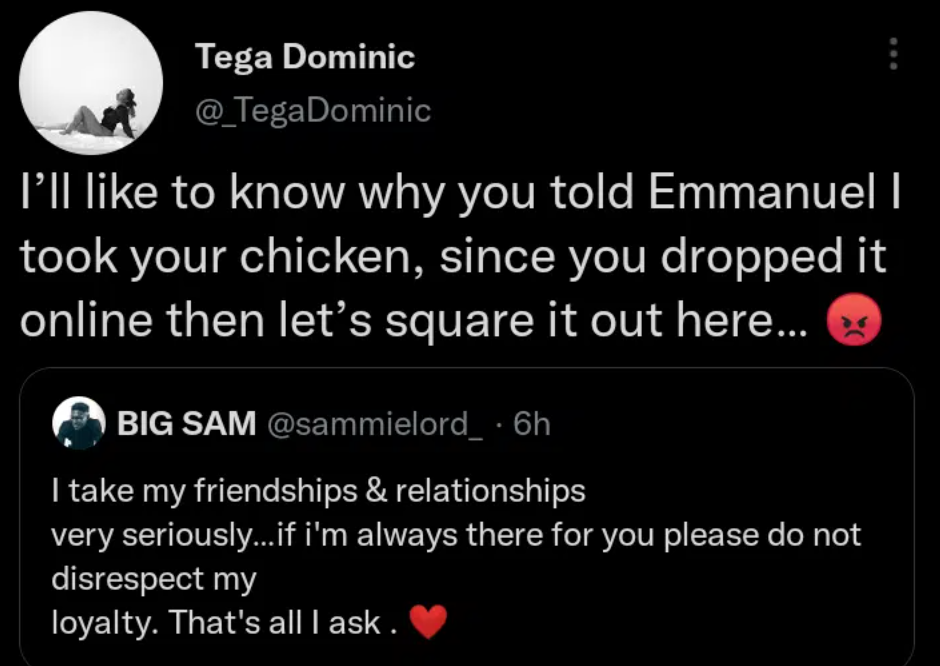Click the "disrespect my" line
Image resolution: width=940 pixels, height=666 pixels.
tap(154, 579)
